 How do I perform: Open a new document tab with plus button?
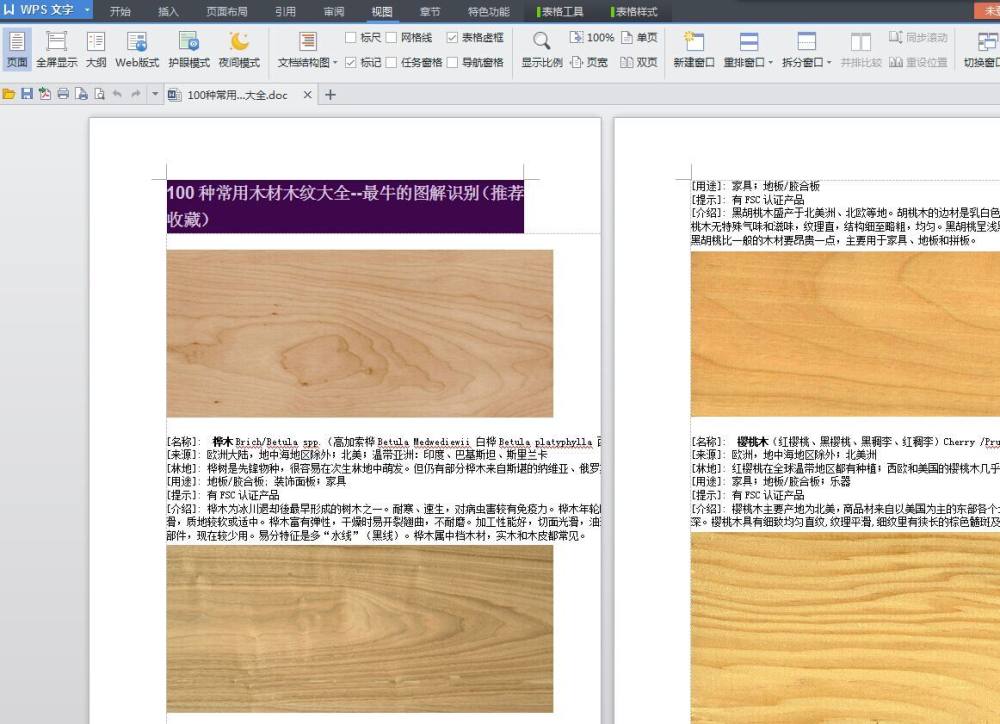click(x=331, y=95)
